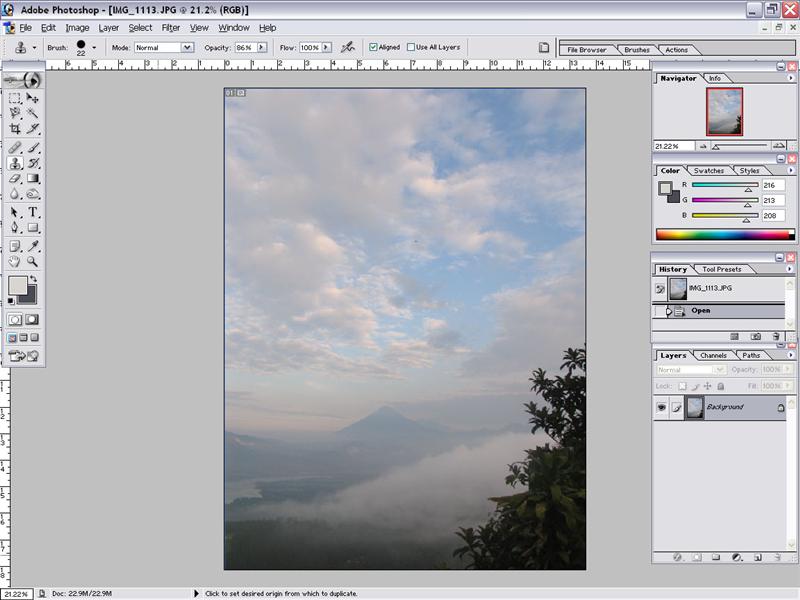
Task: Toggle the Aligned checkbox
Action: (x=373, y=47)
